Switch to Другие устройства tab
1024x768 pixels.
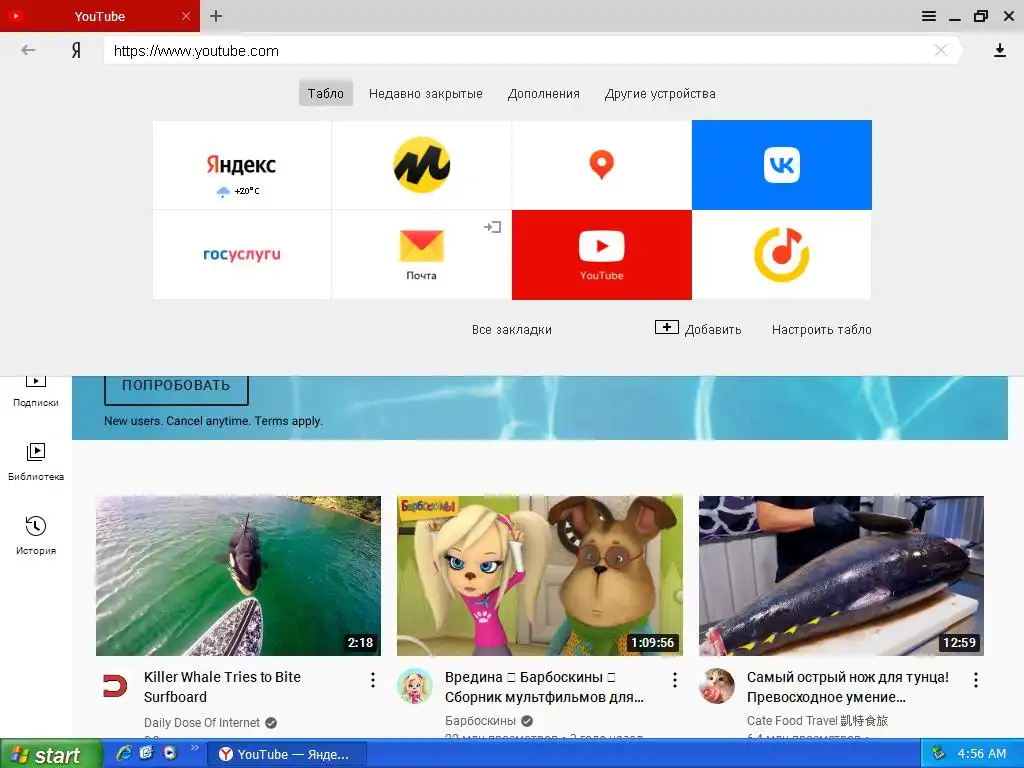[660, 93]
